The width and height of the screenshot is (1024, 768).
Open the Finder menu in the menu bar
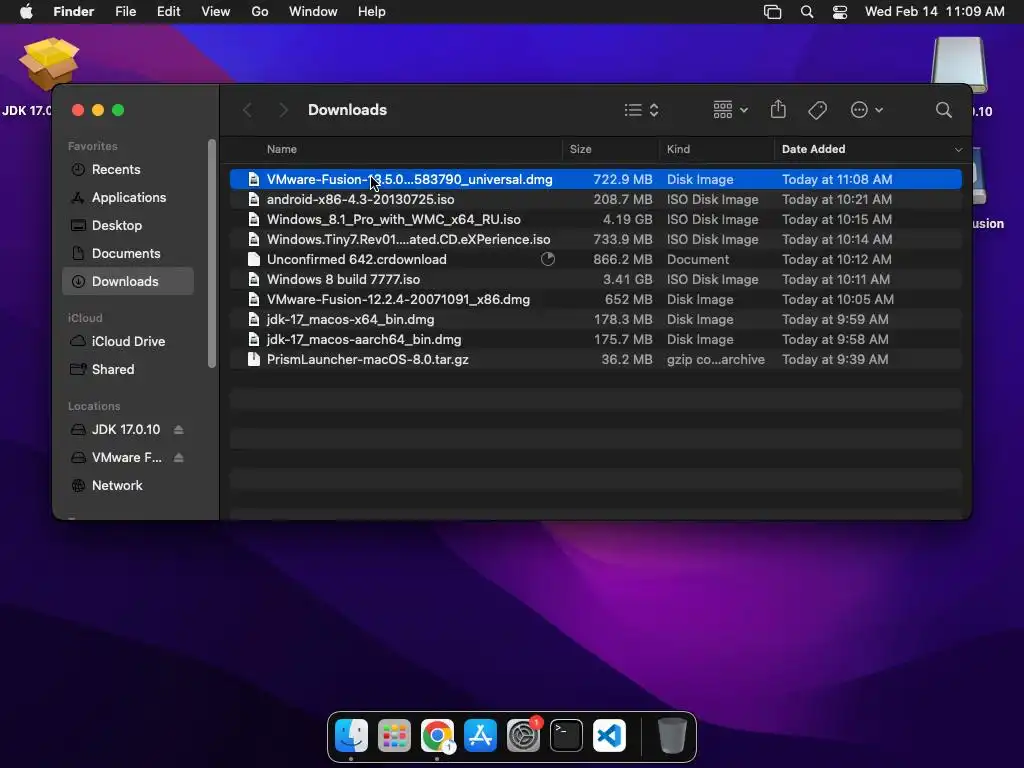coord(73,12)
